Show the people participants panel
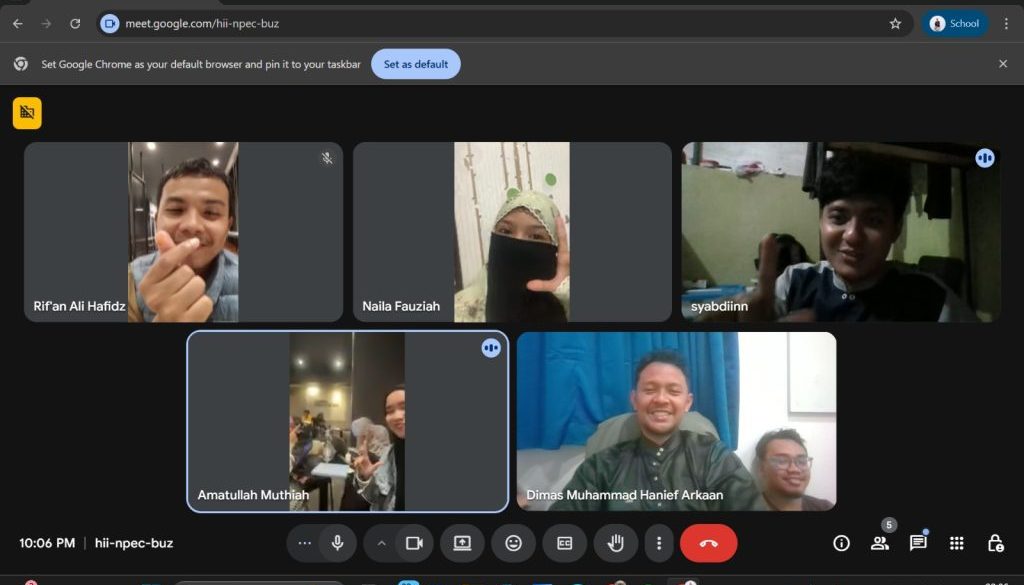 [x=879, y=543]
